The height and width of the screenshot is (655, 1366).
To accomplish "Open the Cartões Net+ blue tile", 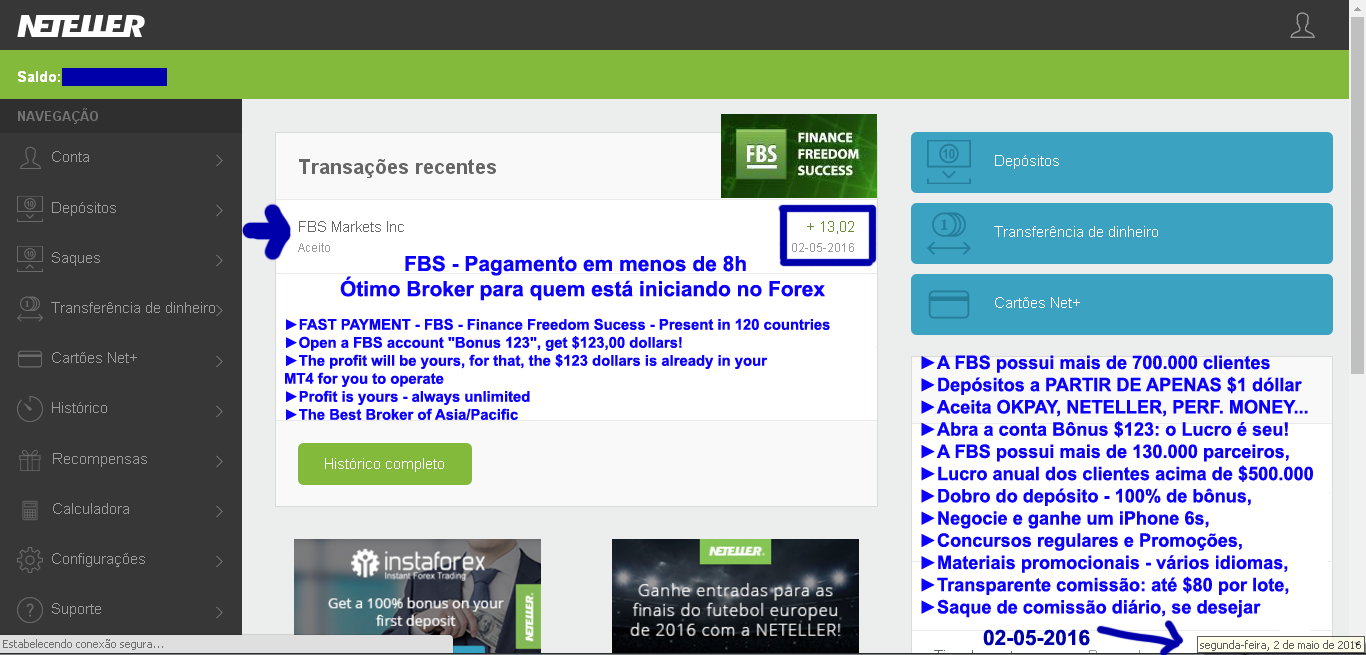I will click(x=1122, y=304).
